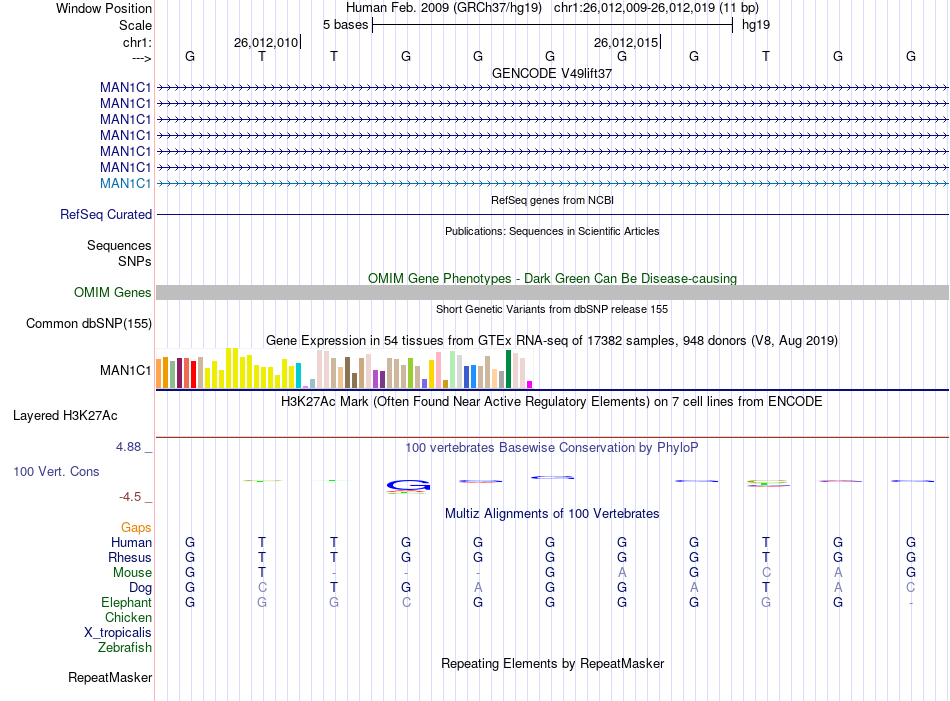Open the RefSeq Curated track label
This screenshot has height=701, width=950.
[x=106, y=214]
